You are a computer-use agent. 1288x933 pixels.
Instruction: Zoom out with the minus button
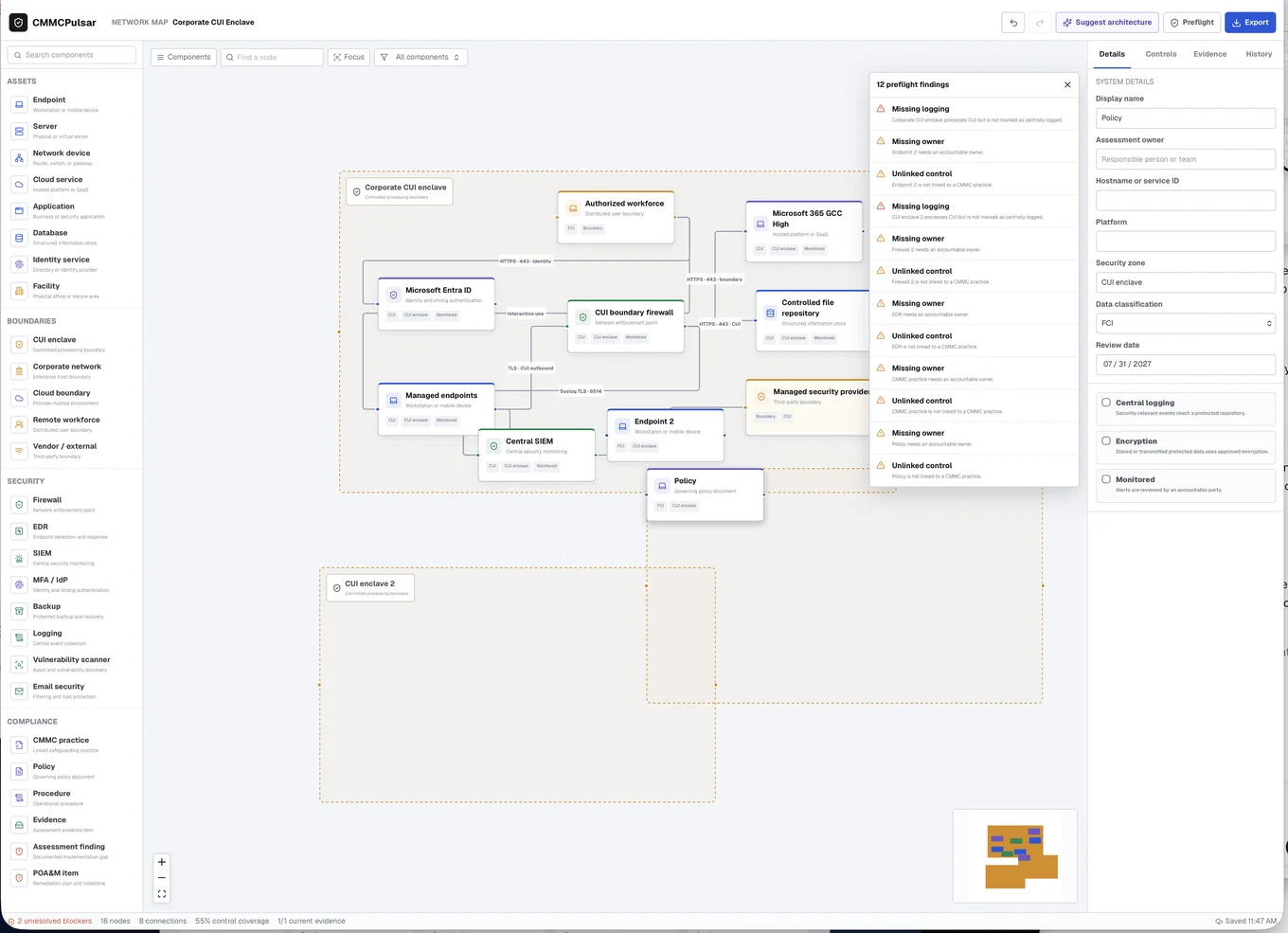click(162, 878)
